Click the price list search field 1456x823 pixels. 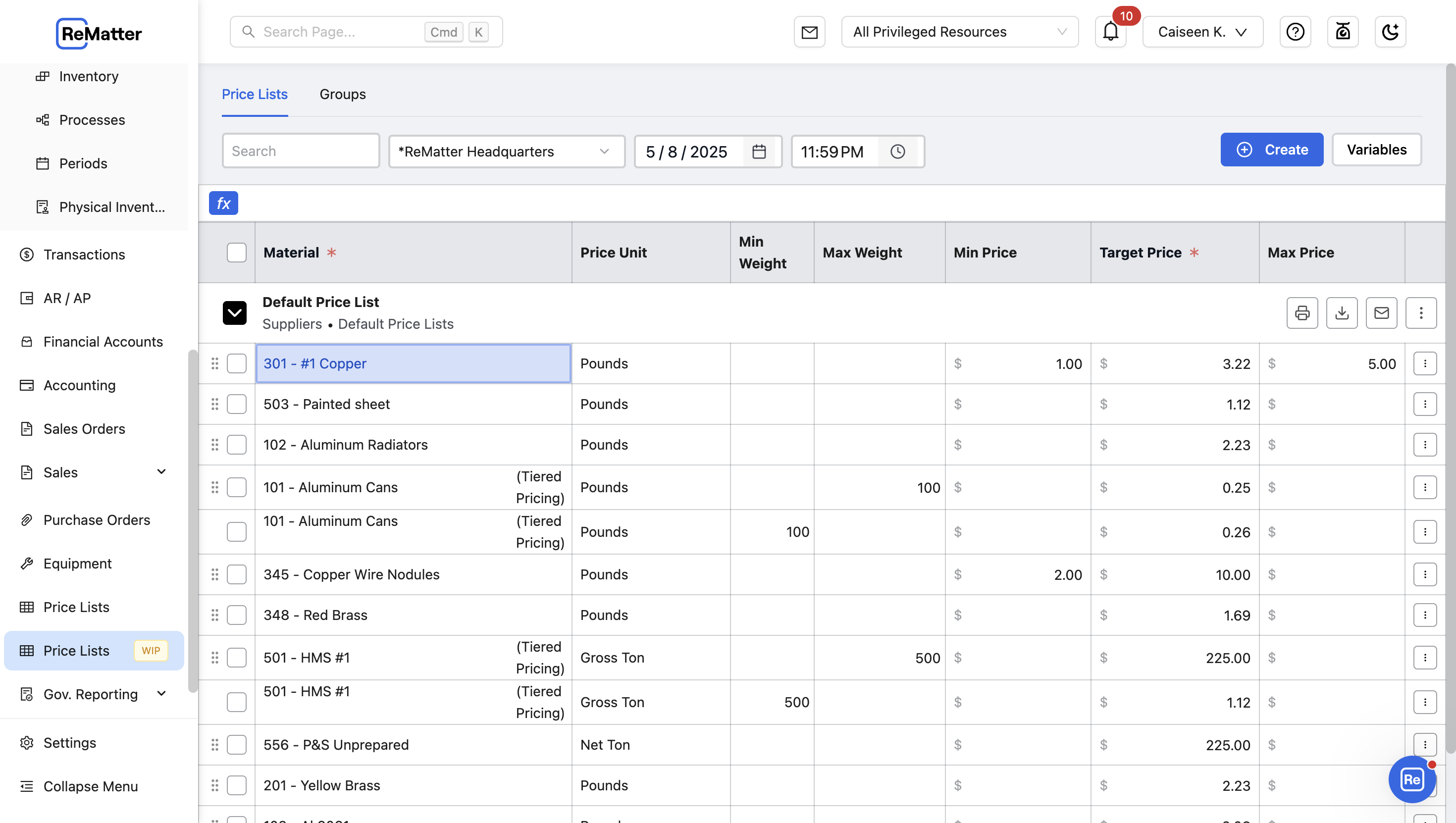pyautogui.click(x=300, y=151)
